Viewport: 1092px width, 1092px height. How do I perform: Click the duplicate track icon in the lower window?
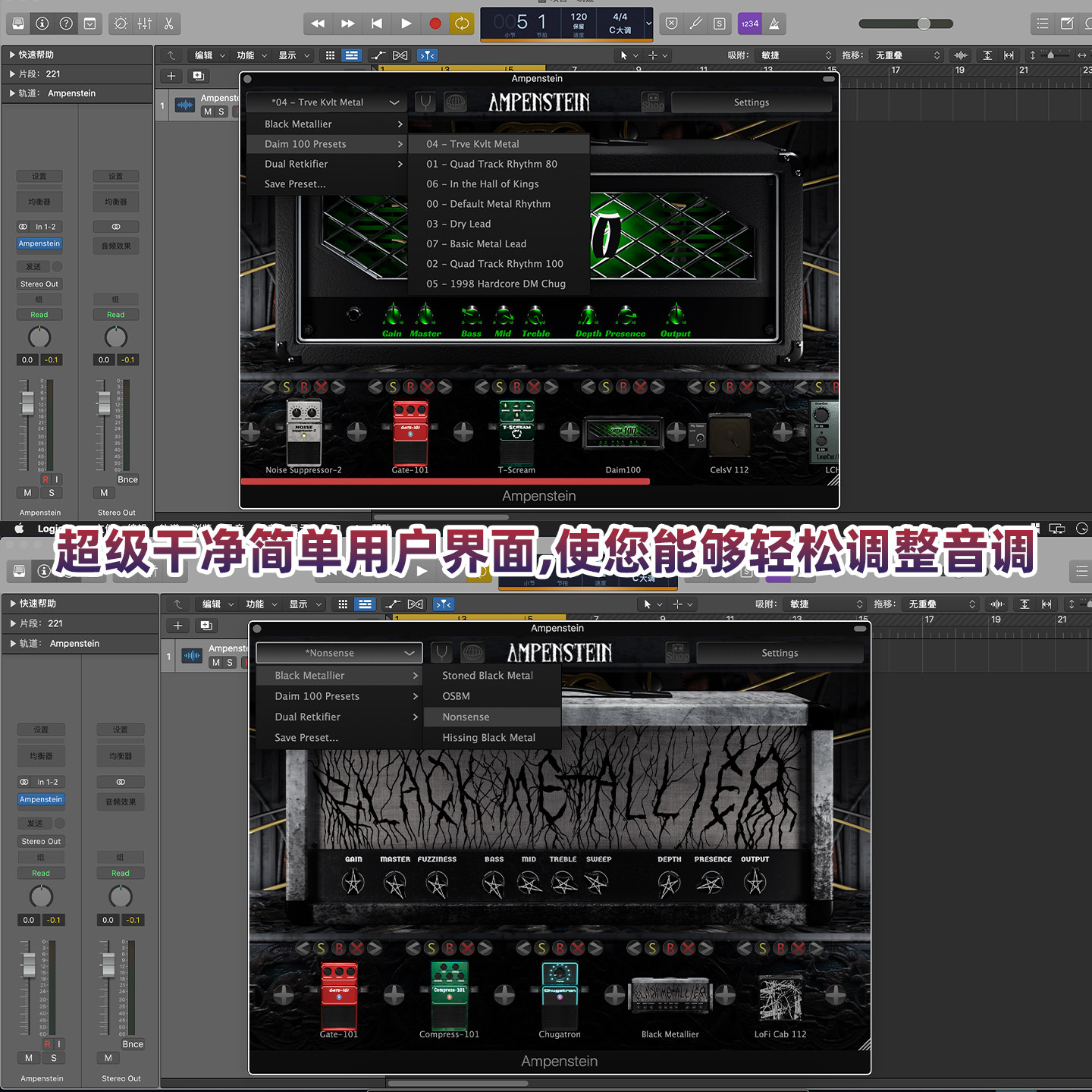point(206,626)
